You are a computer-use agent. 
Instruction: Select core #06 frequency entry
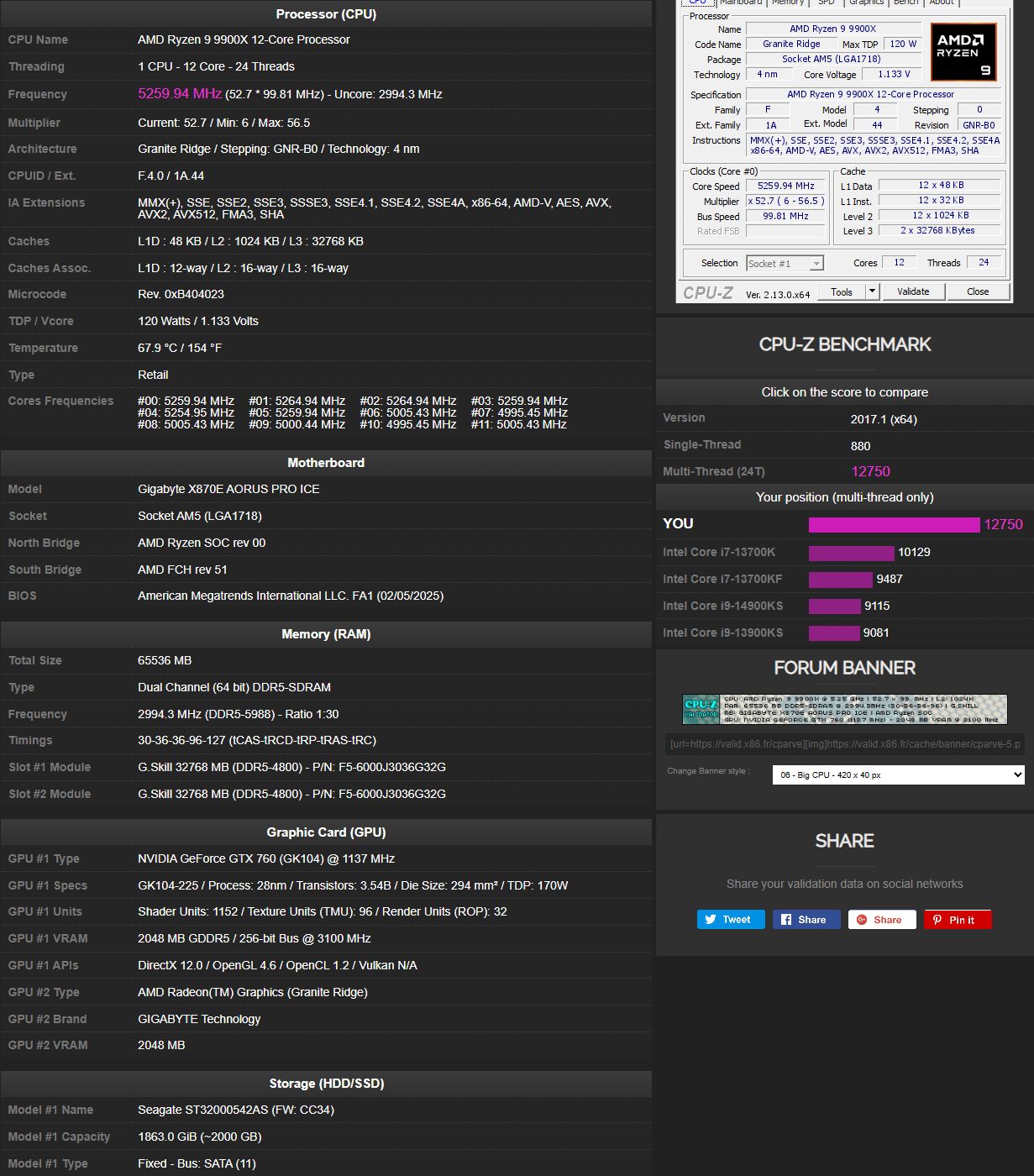click(x=408, y=412)
